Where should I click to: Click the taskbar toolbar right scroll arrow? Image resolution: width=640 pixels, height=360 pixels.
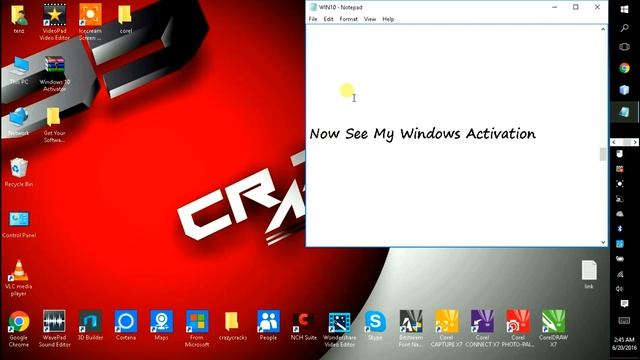(635, 142)
